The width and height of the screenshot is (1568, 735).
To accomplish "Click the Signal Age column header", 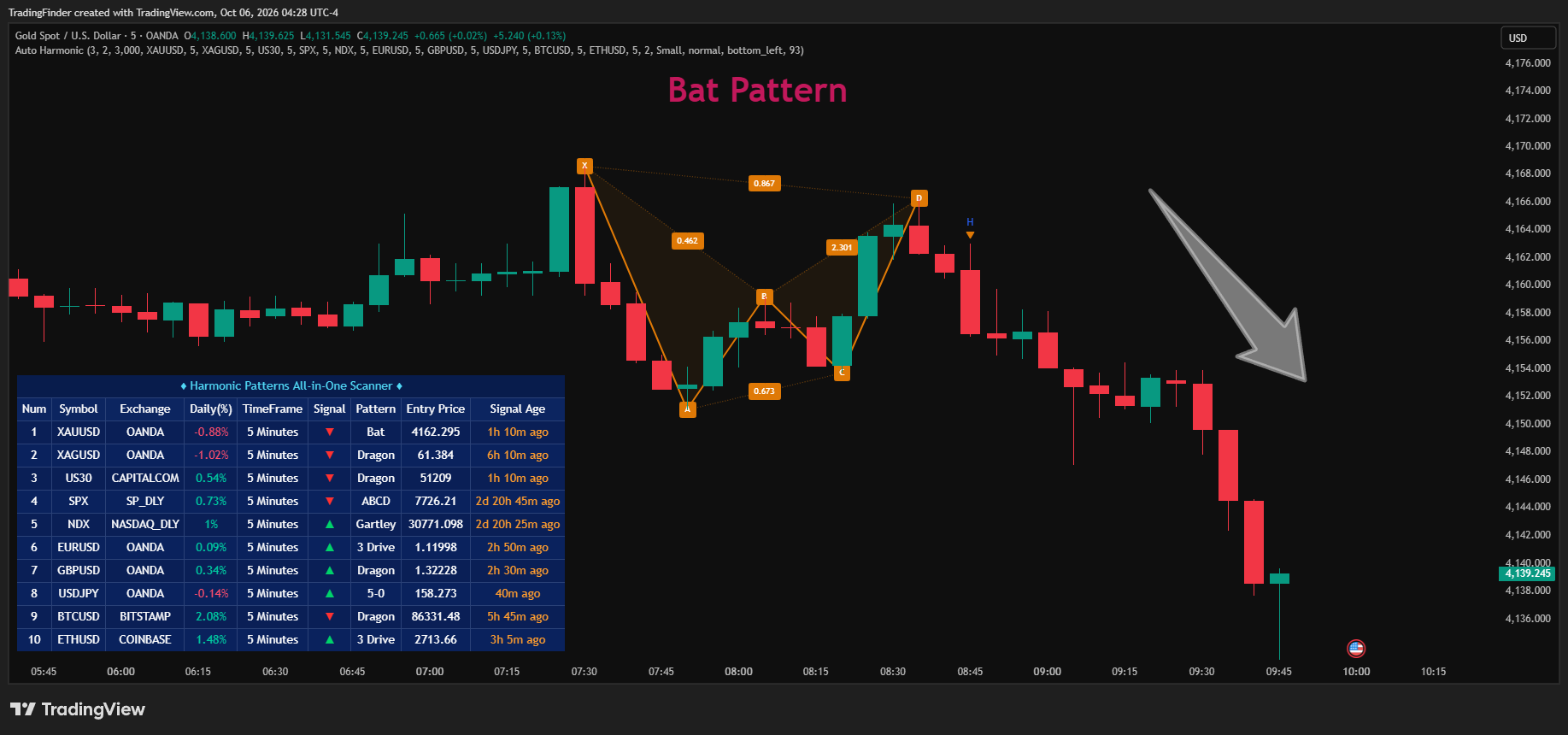I will (x=518, y=409).
